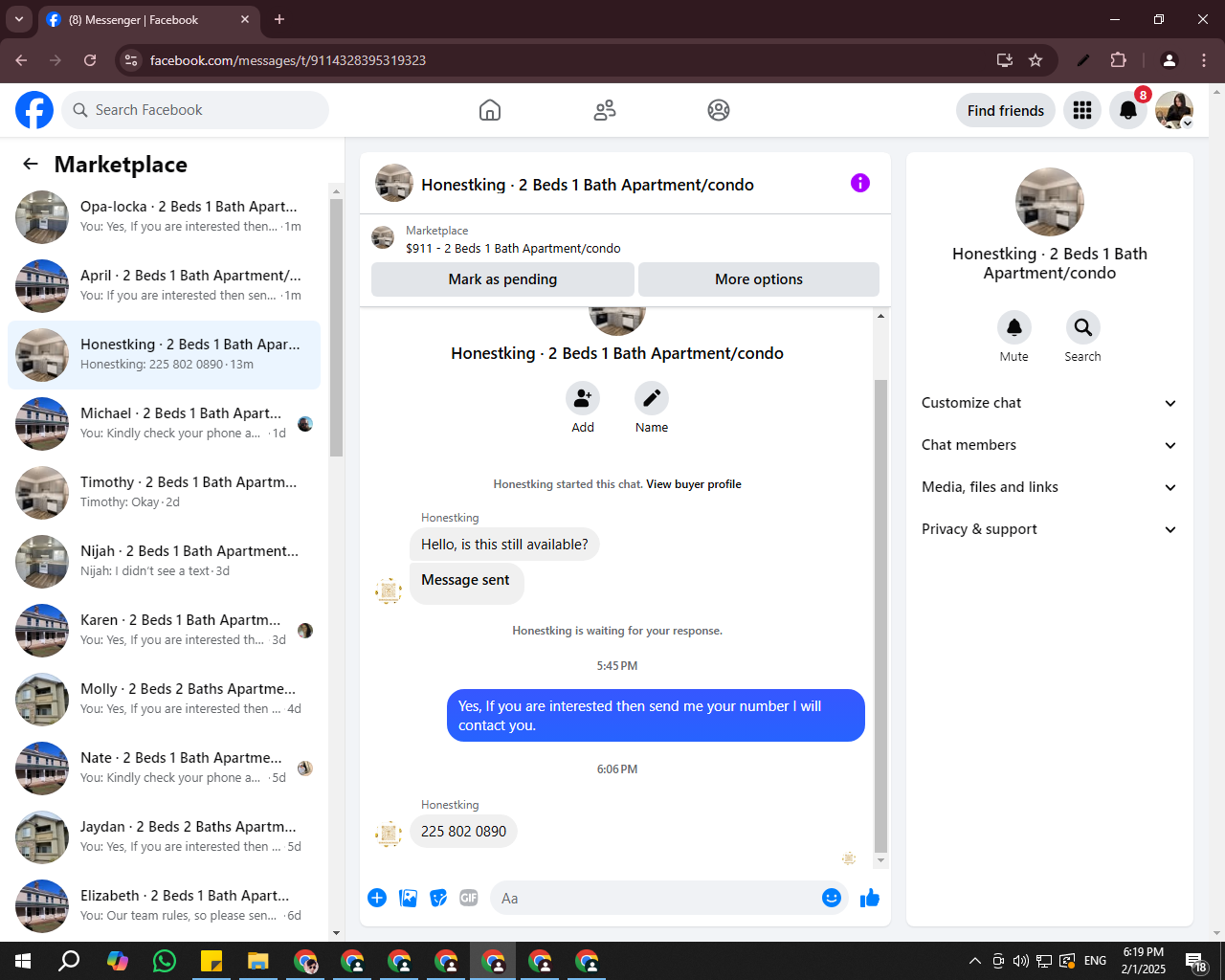Open the notifications bell icon

tap(1128, 110)
